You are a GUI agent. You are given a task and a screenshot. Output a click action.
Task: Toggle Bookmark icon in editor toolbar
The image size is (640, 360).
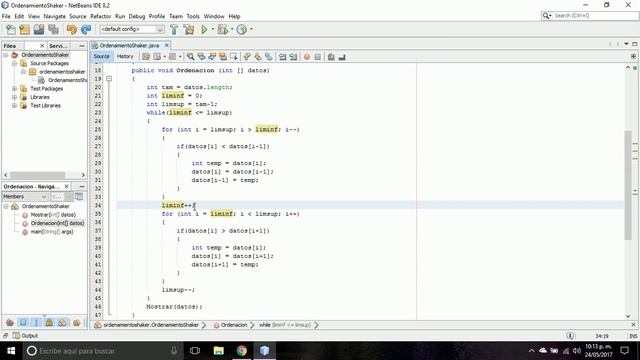[x=269, y=57]
